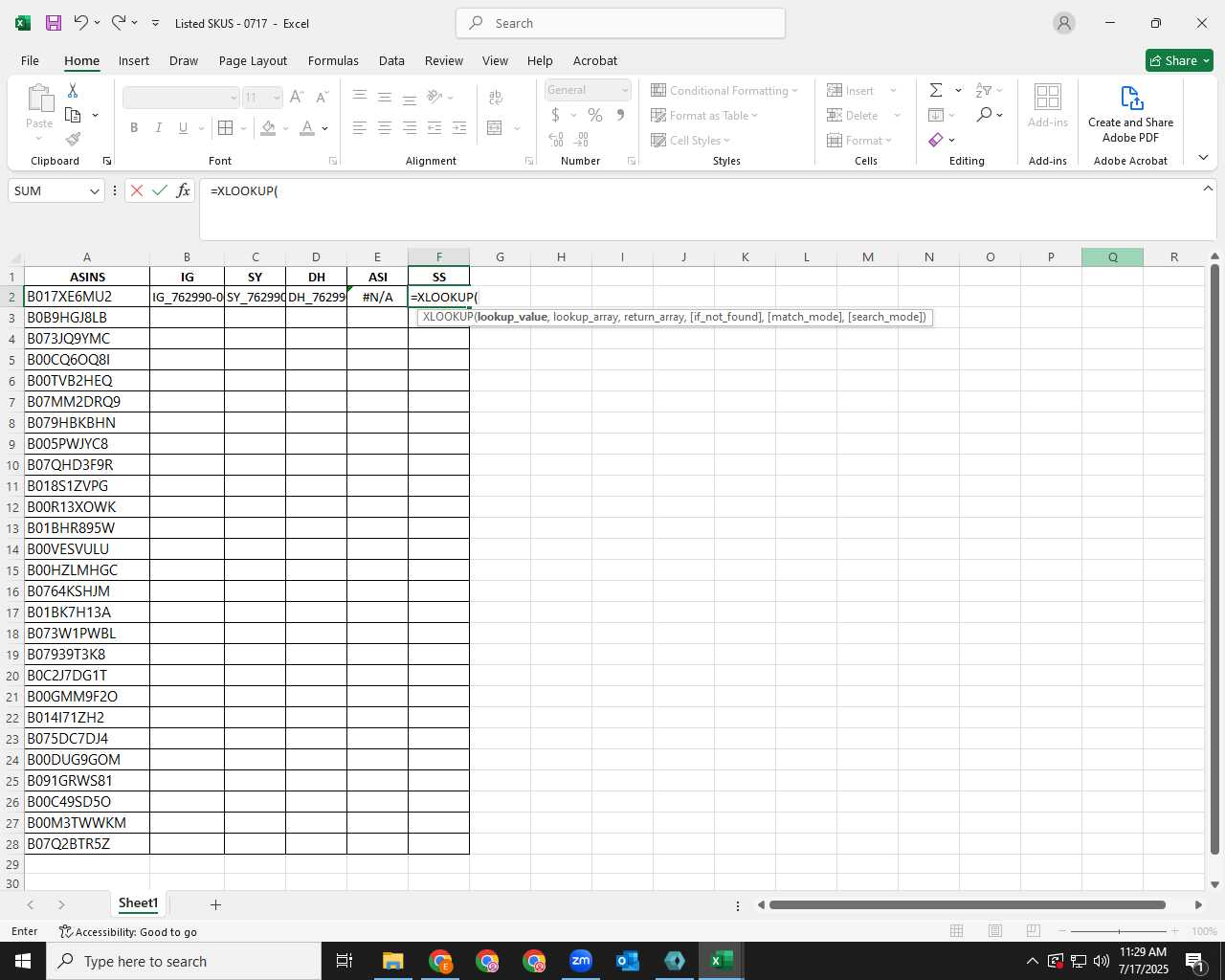Switch to Page Layout view in status bar
The width and height of the screenshot is (1225, 980).
994,931
